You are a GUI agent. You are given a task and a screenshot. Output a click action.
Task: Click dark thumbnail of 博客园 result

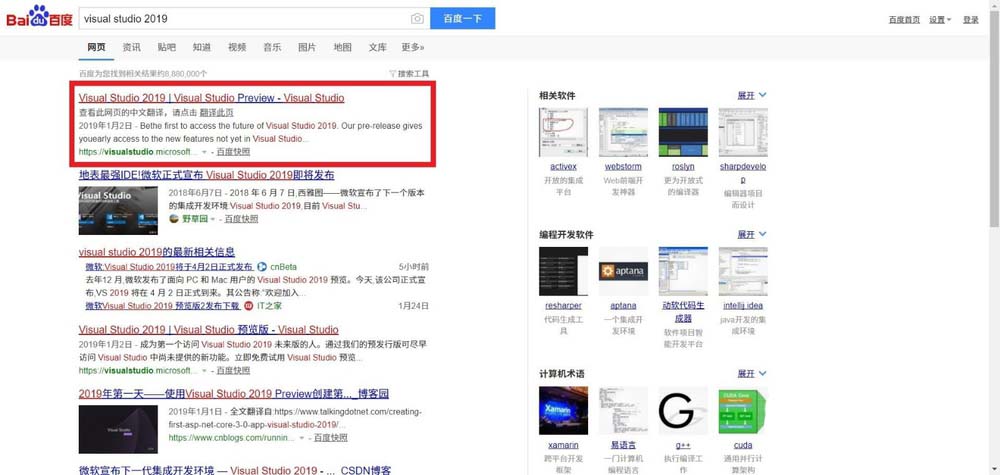[118, 429]
